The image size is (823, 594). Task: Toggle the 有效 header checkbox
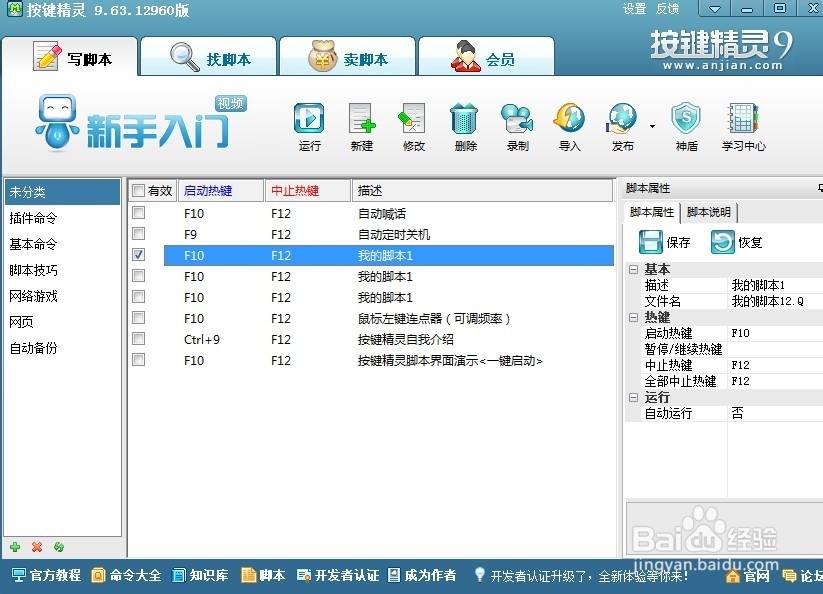point(138,190)
